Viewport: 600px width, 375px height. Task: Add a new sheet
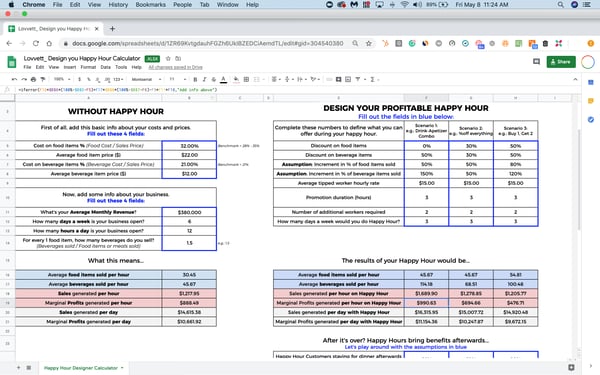click(18, 368)
